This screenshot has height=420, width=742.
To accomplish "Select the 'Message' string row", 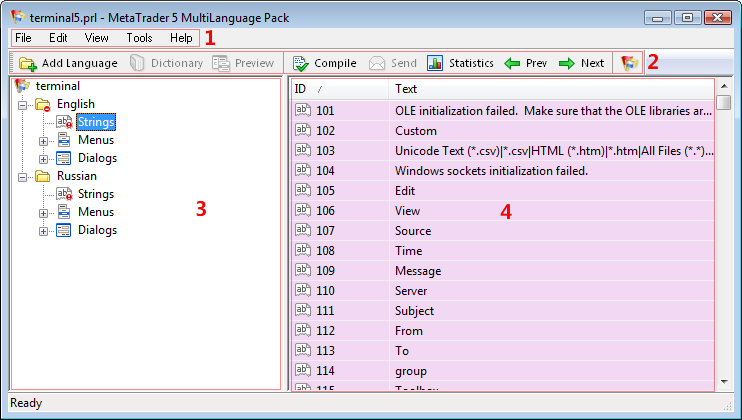I will (x=502, y=271).
